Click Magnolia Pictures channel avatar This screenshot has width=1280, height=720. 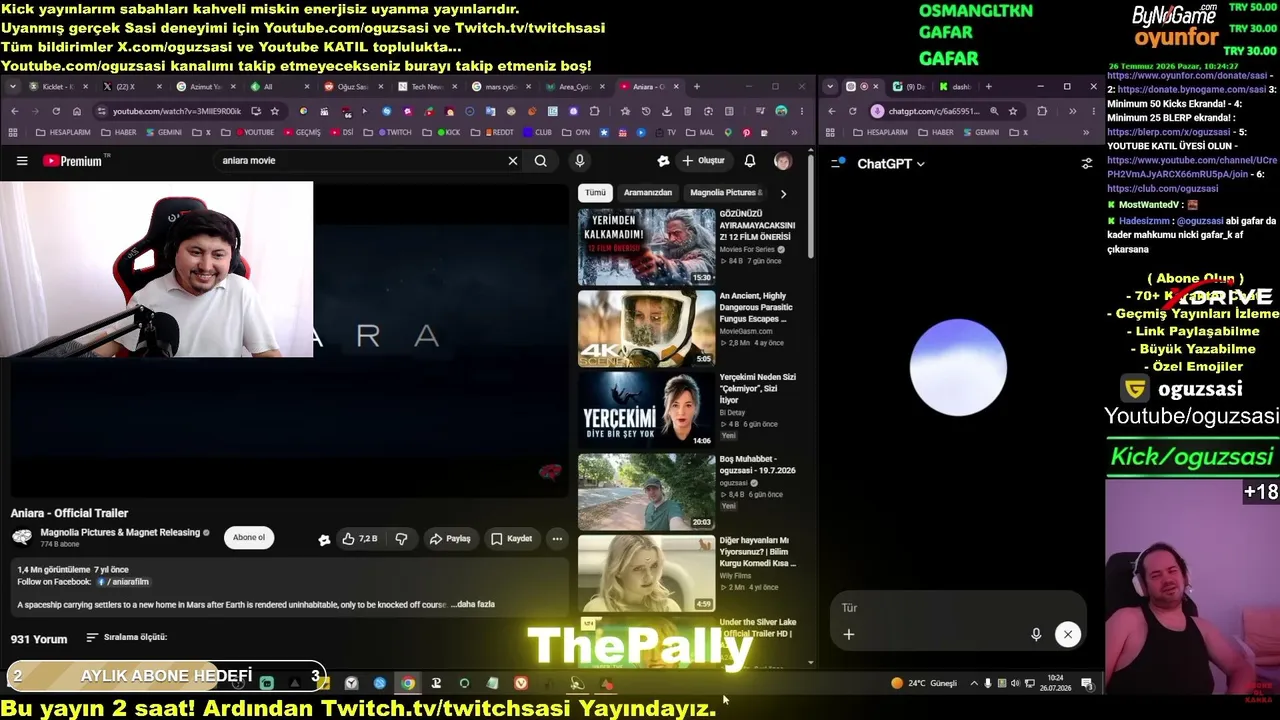click(21, 538)
